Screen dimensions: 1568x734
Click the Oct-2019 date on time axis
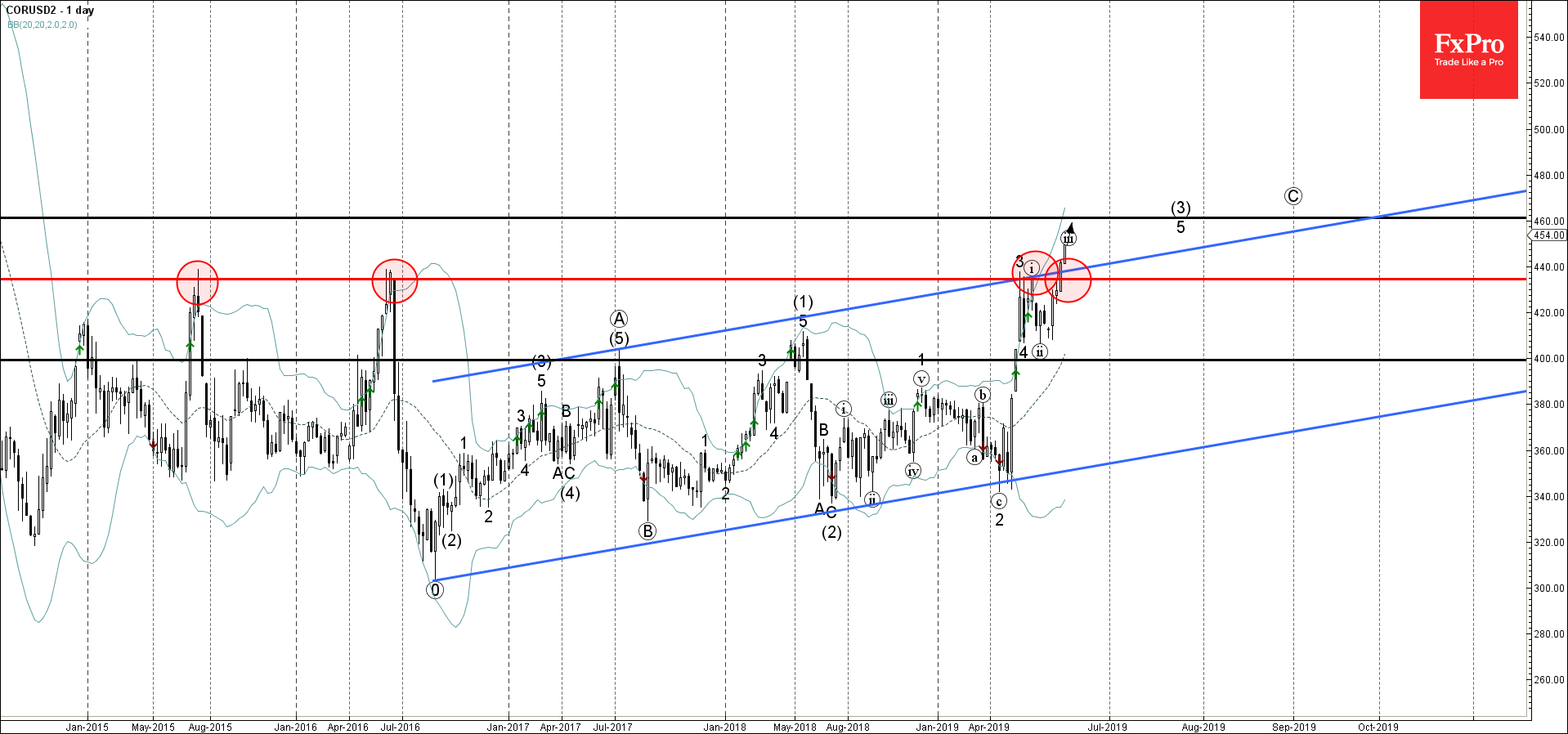coord(1378,727)
